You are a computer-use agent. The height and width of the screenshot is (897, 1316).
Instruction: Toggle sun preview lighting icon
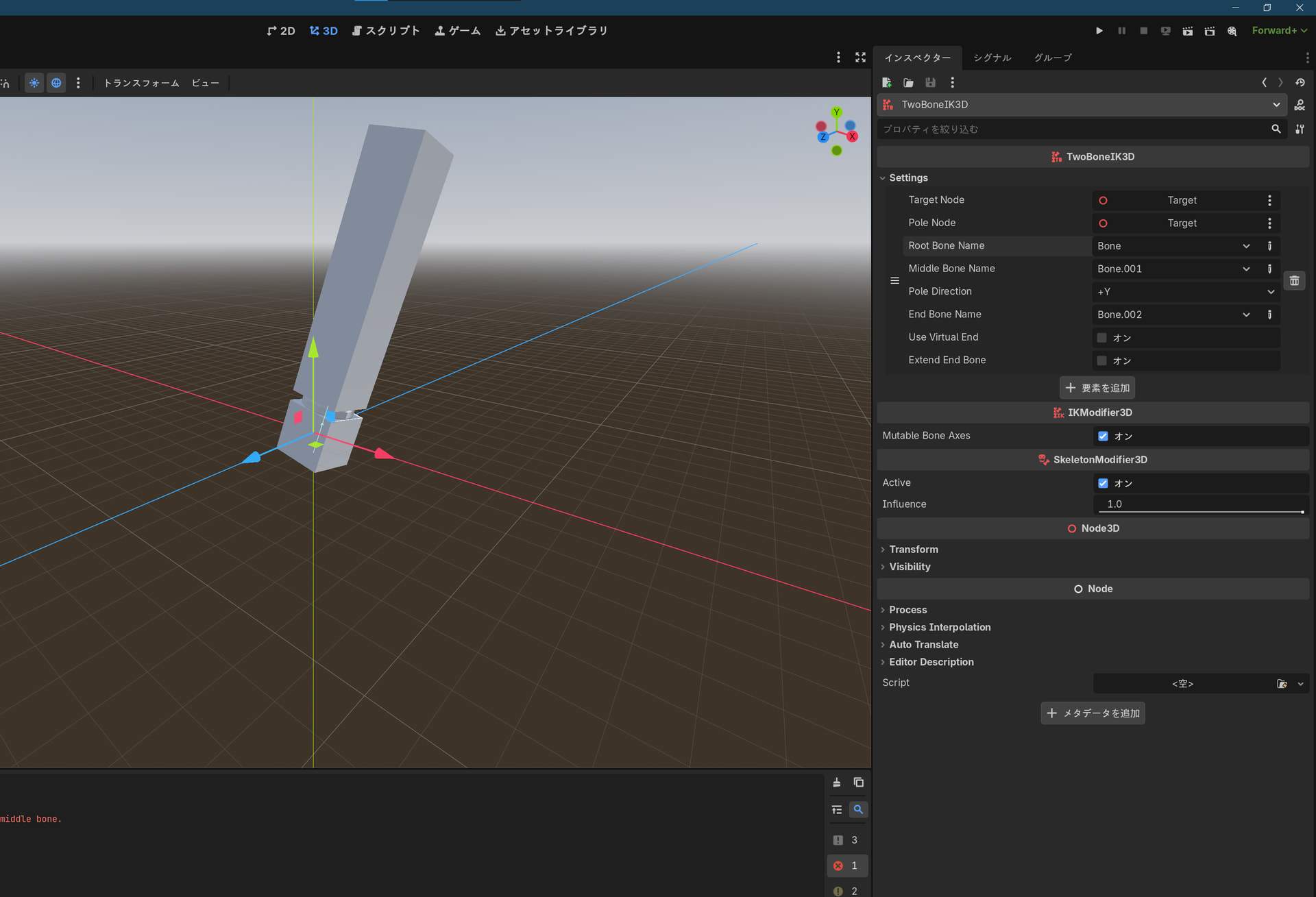tap(34, 83)
